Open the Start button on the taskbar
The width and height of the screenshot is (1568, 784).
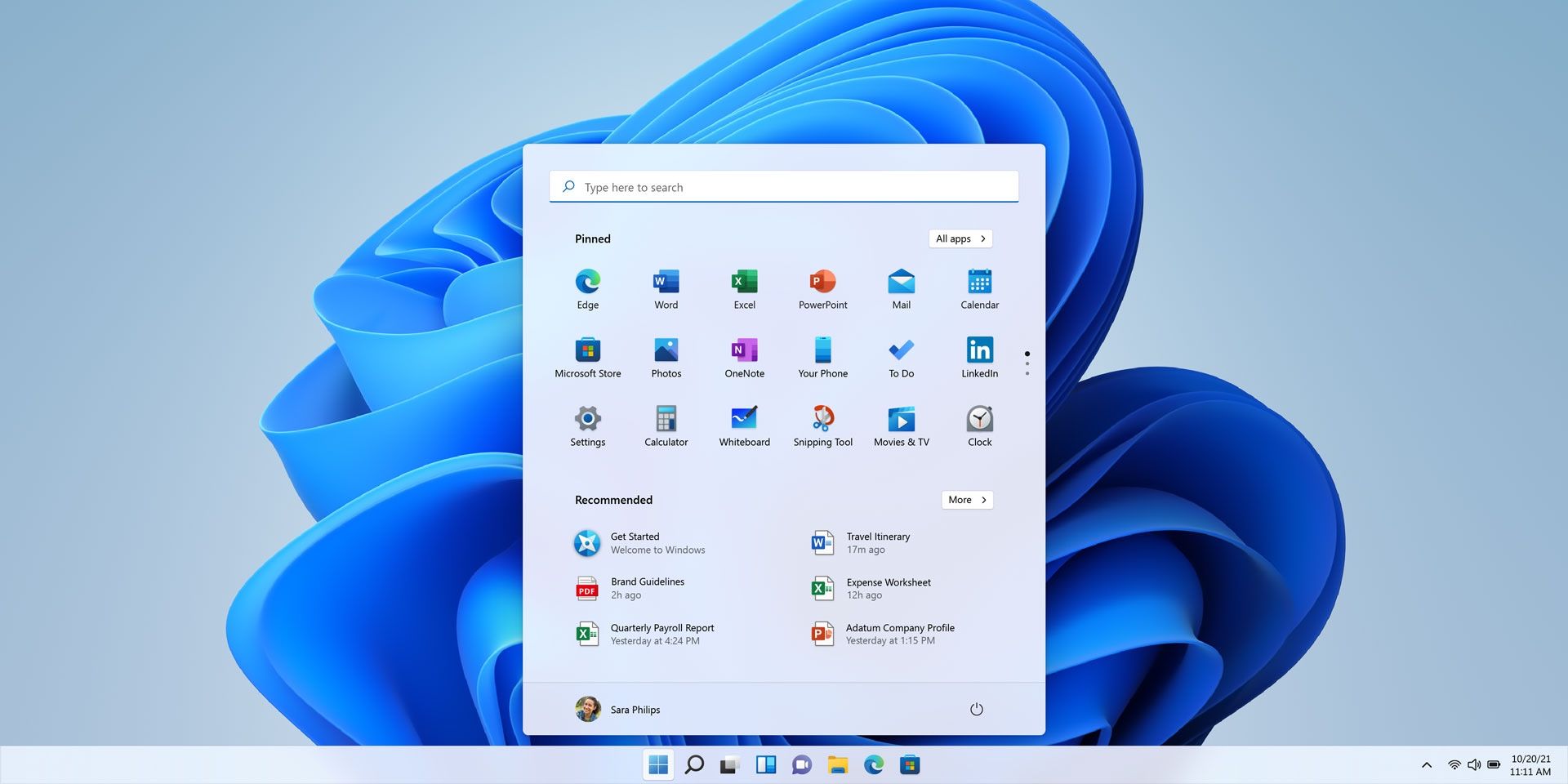point(658,764)
